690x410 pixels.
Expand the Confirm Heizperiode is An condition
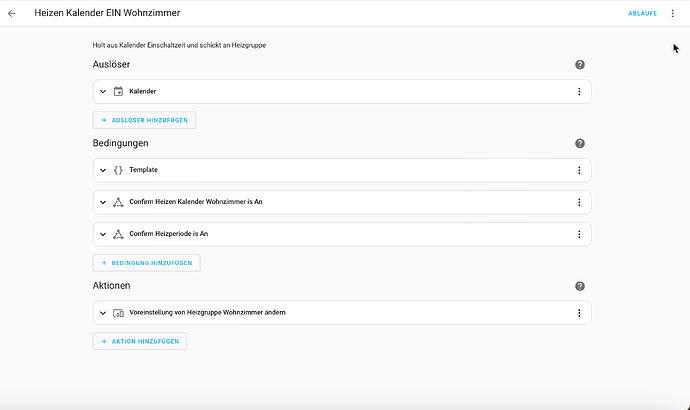tap(103, 234)
